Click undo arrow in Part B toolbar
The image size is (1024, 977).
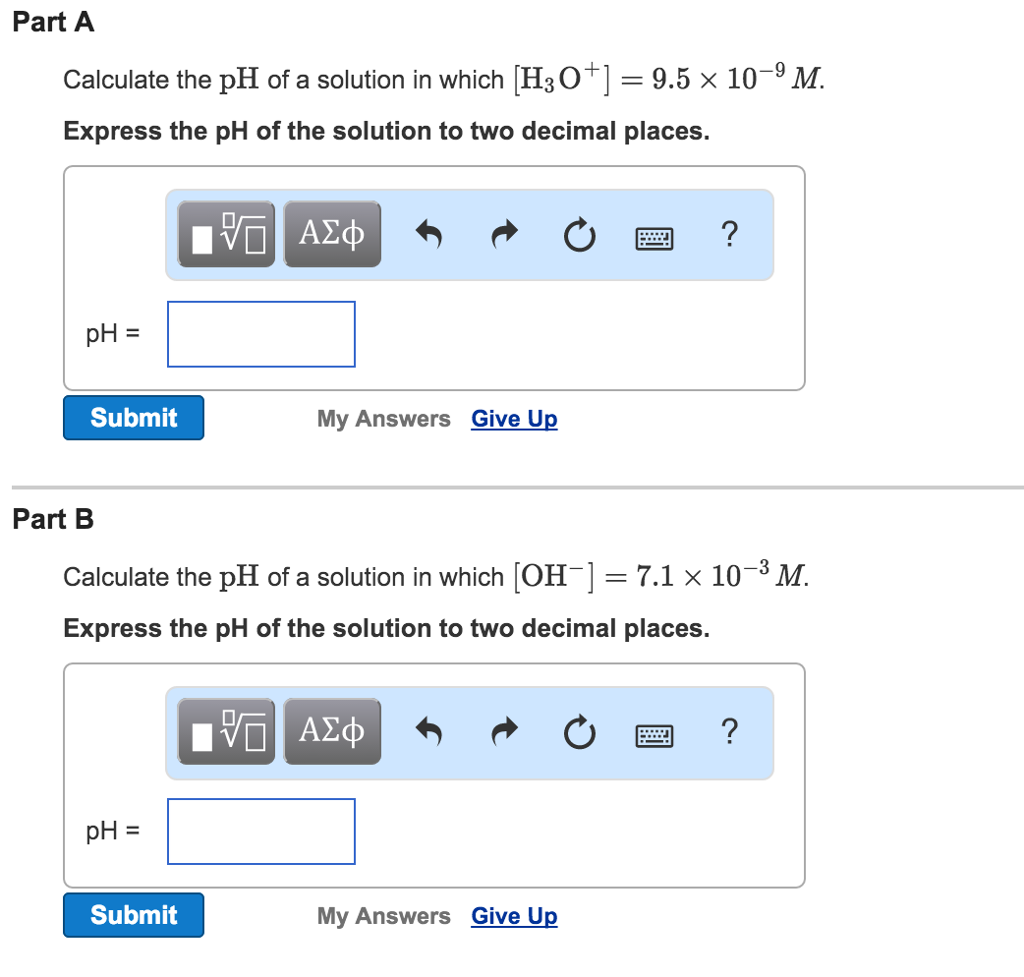(x=429, y=731)
